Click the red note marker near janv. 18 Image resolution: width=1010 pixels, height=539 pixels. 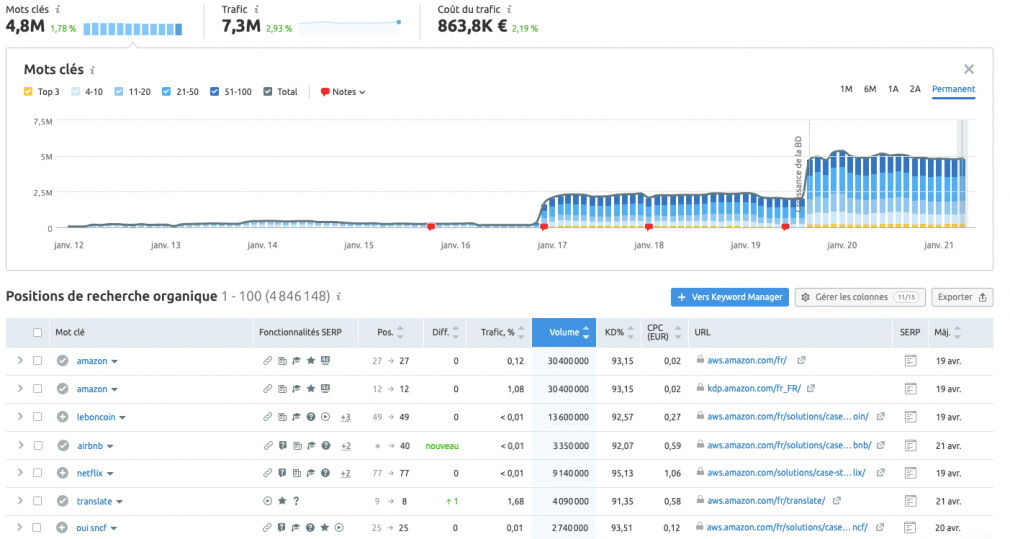point(649,227)
